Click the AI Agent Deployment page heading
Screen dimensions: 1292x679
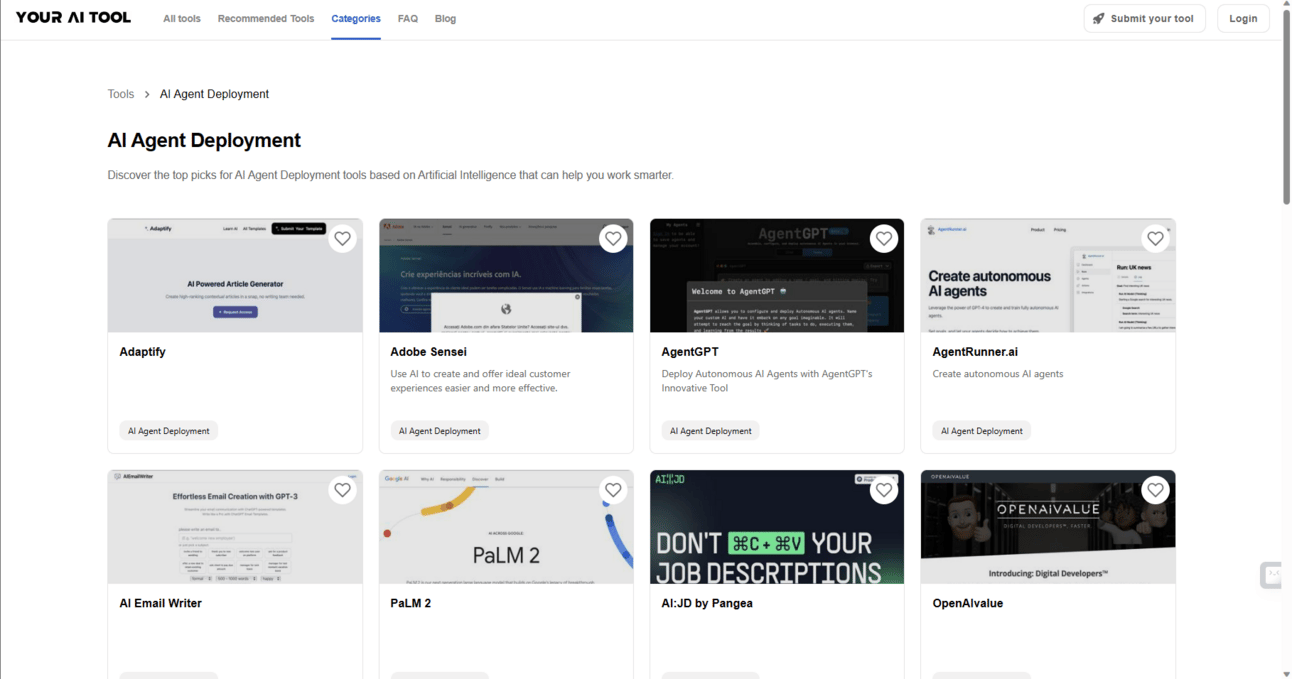tap(204, 140)
